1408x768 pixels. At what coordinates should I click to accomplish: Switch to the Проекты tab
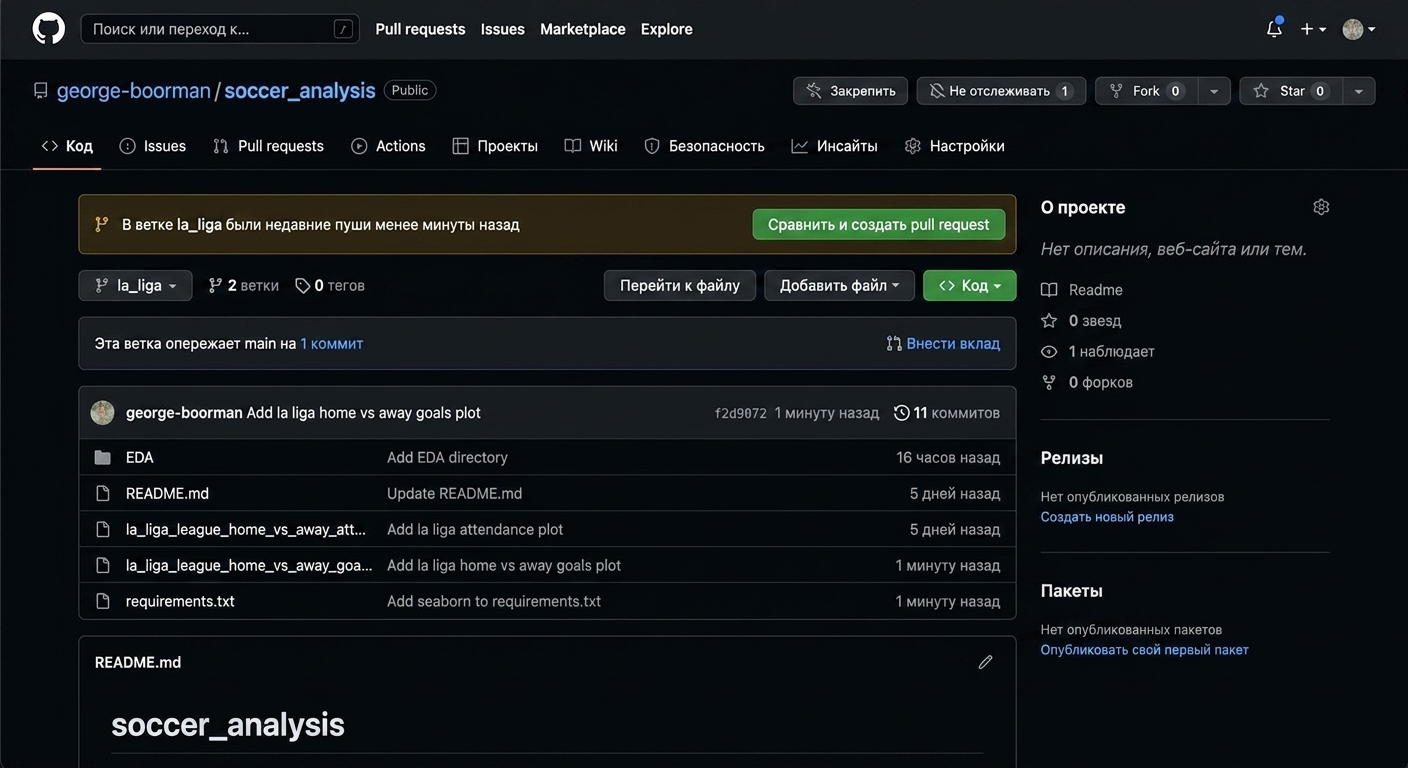(x=495, y=146)
